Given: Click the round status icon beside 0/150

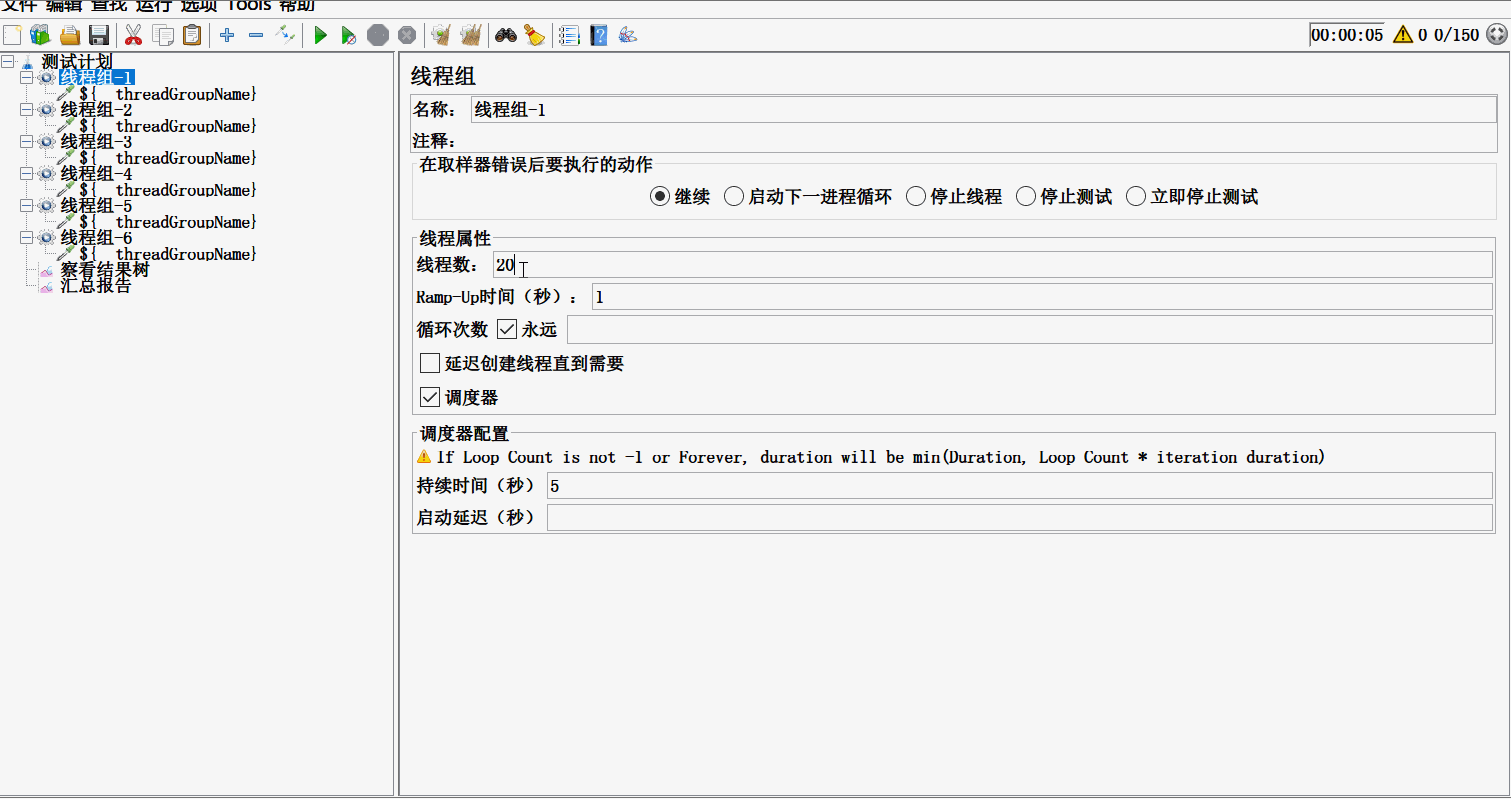Looking at the screenshot, I should pyautogui.click(x=1497, y=35).
